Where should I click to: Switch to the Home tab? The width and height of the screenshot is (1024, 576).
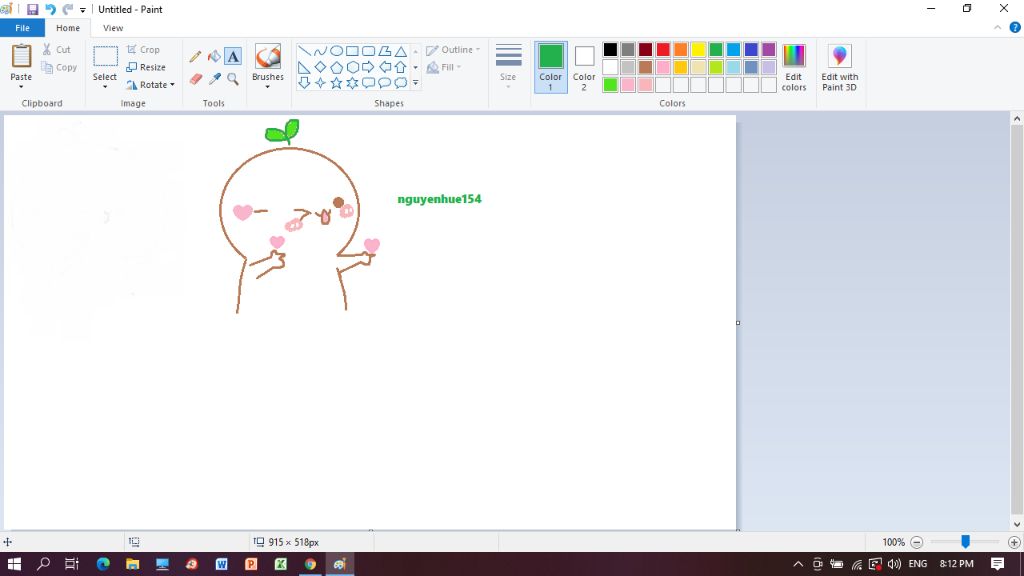coord(68,28)
